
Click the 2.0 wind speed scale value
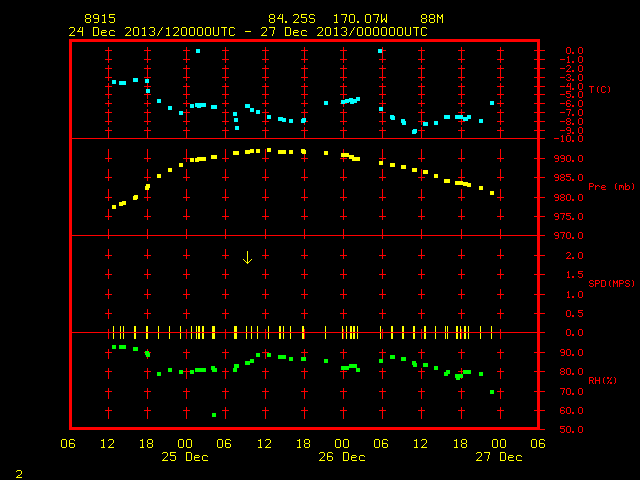pyautogui.click(x=574, y=256)
